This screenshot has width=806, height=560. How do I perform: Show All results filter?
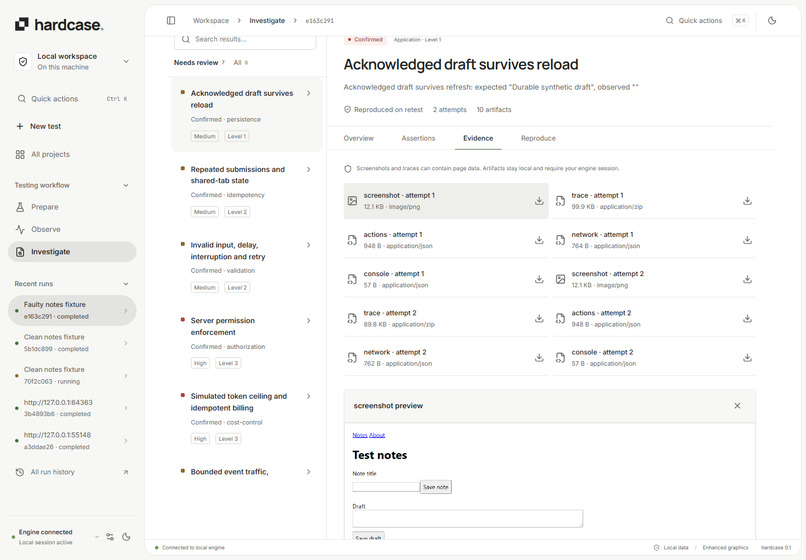pyautogui.click(x=241, y=63)
